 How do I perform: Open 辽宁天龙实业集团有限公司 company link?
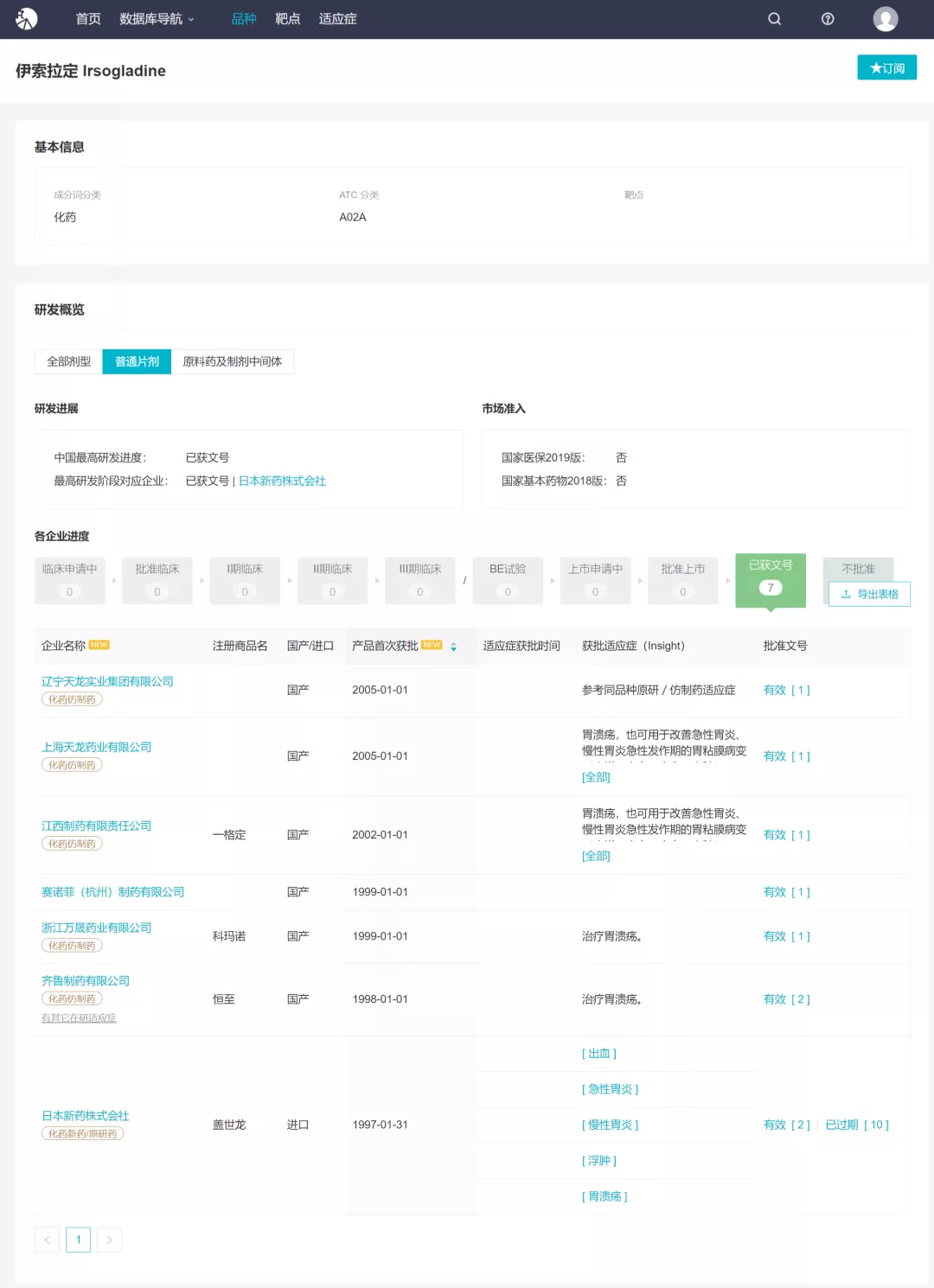coord(107,681)
